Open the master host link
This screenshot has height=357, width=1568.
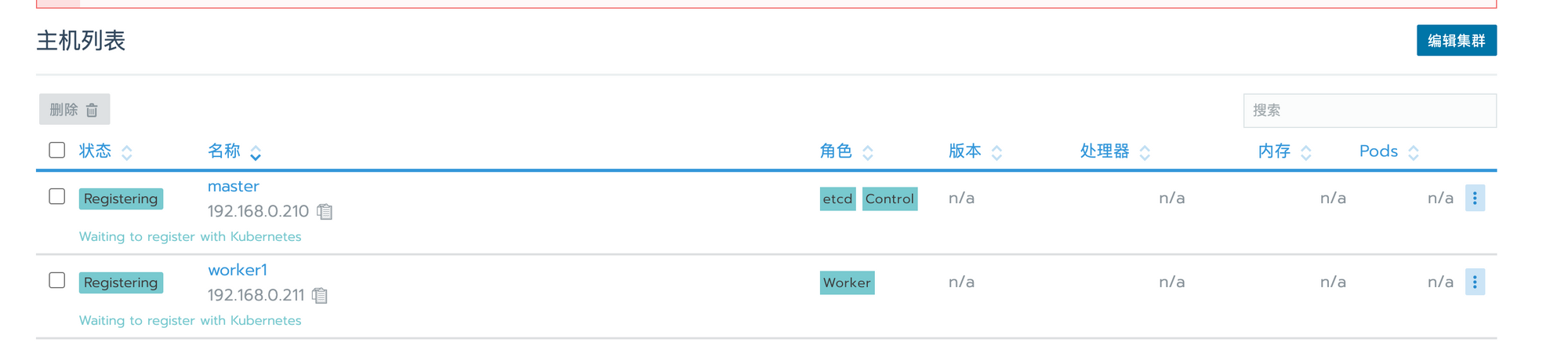233,187
